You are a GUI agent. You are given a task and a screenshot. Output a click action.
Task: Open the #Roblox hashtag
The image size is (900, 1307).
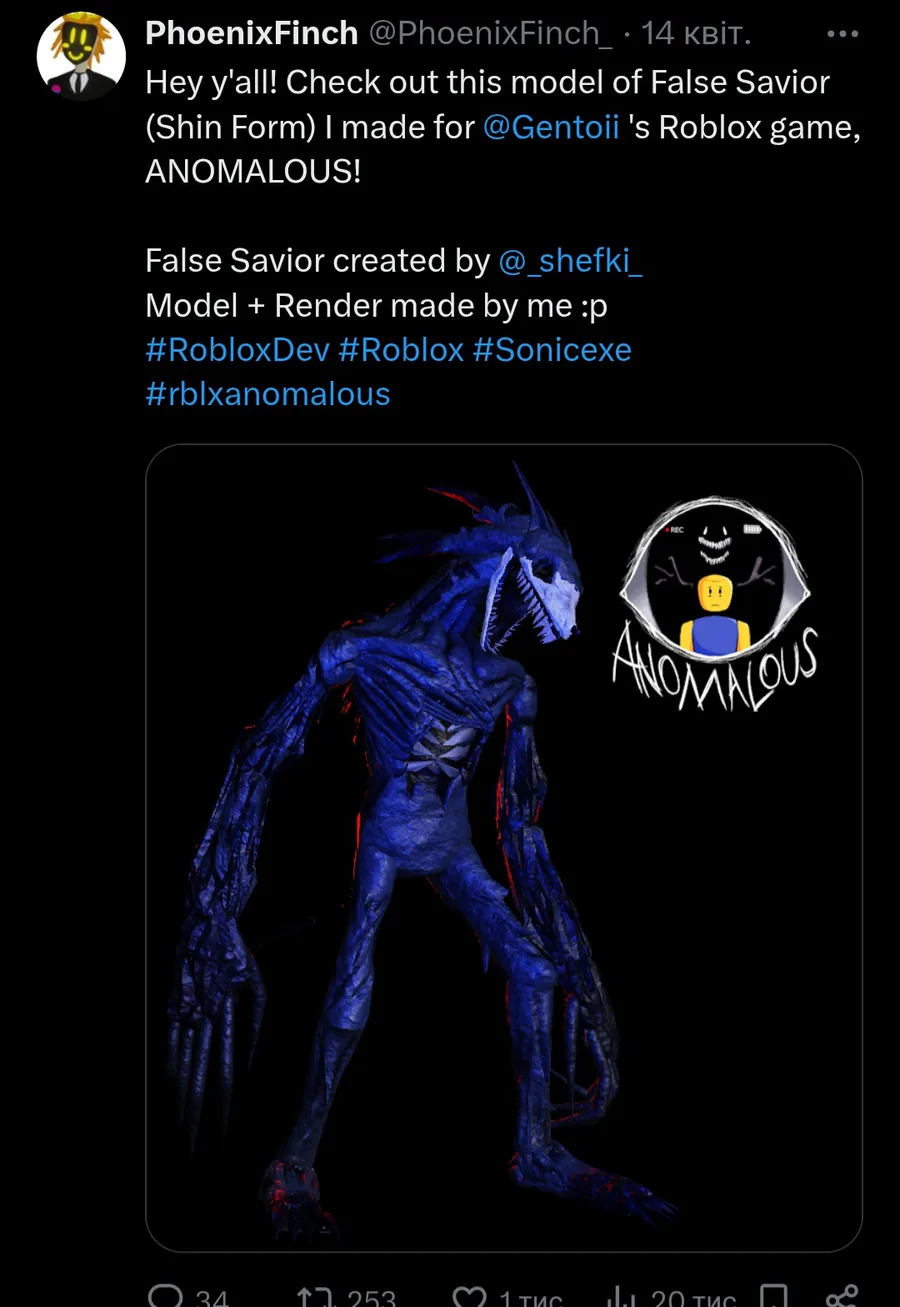pyautogui.click(x=401, y=350)
